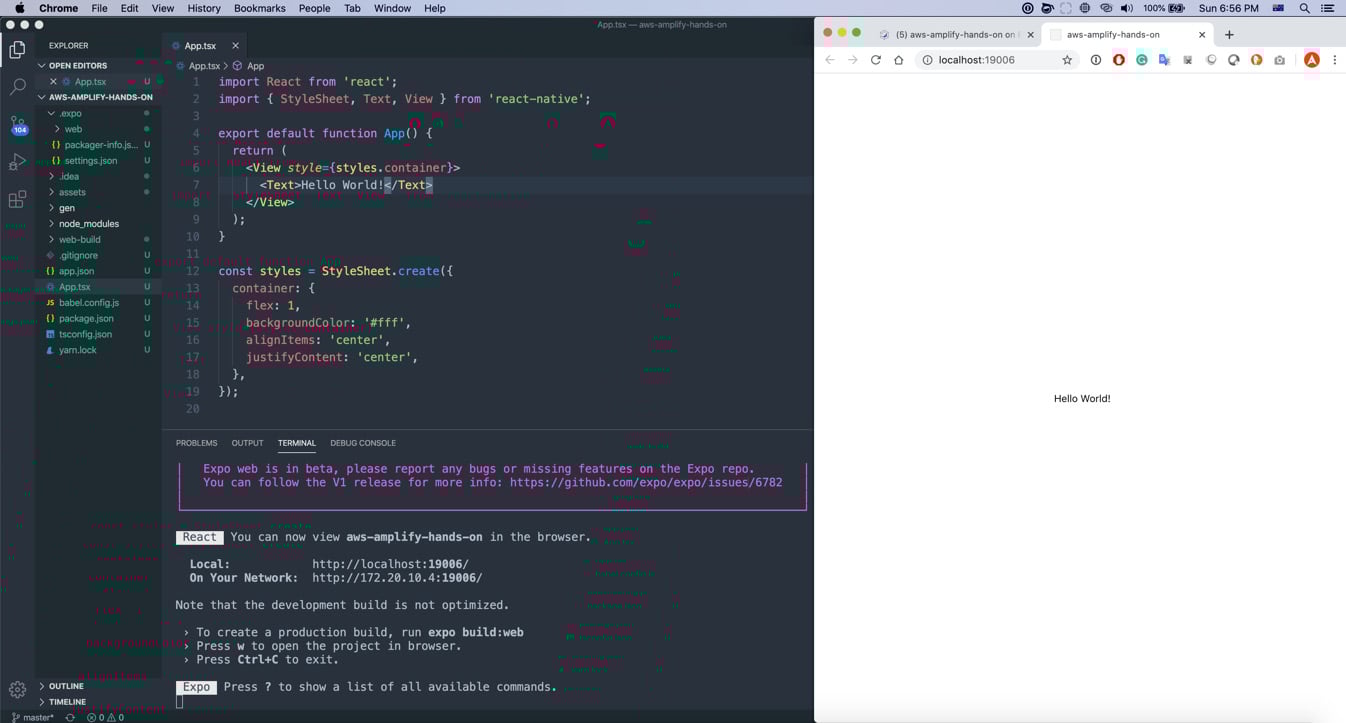1346x723 pixels.
Task: Close App.tsx in Open Editors list
Action: pyautogui.click(x=53, y=82)
